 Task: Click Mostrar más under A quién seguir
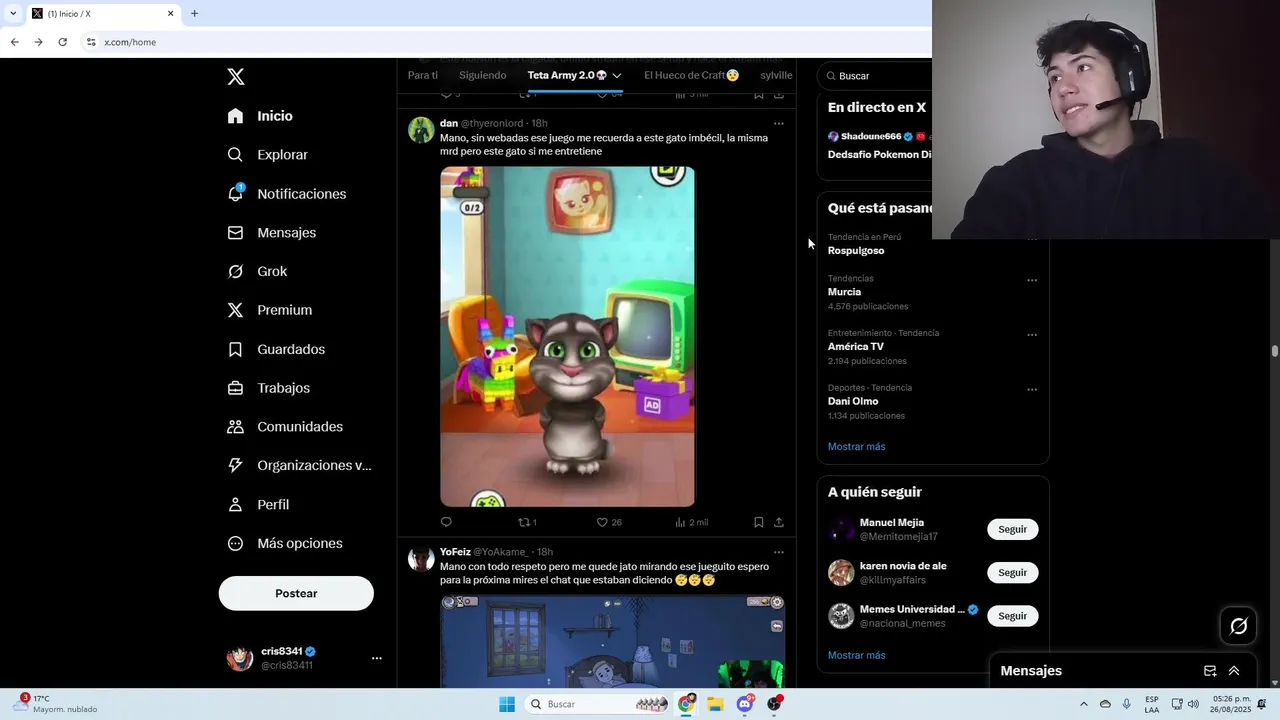[856, 655]
